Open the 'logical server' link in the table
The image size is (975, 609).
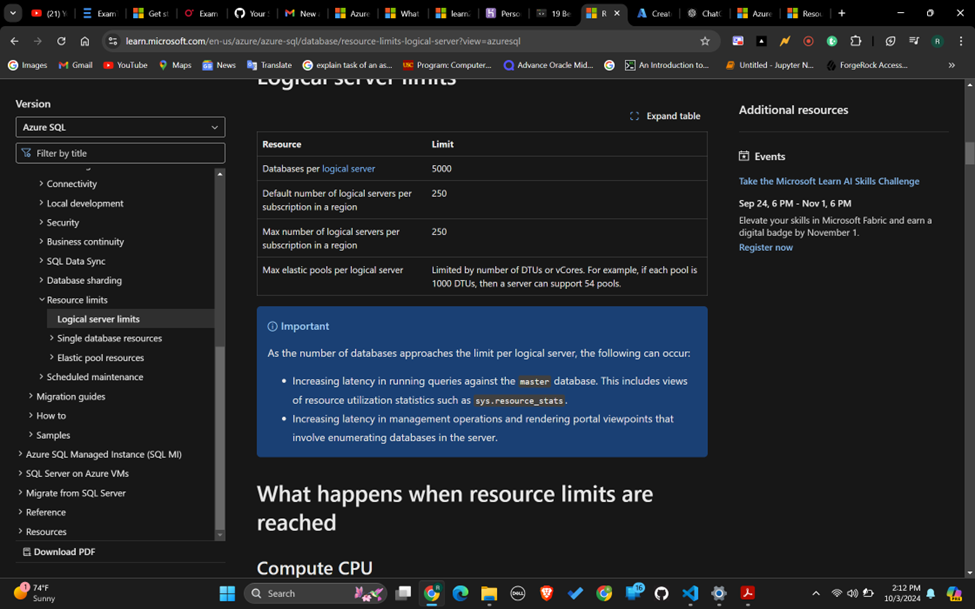348,169
